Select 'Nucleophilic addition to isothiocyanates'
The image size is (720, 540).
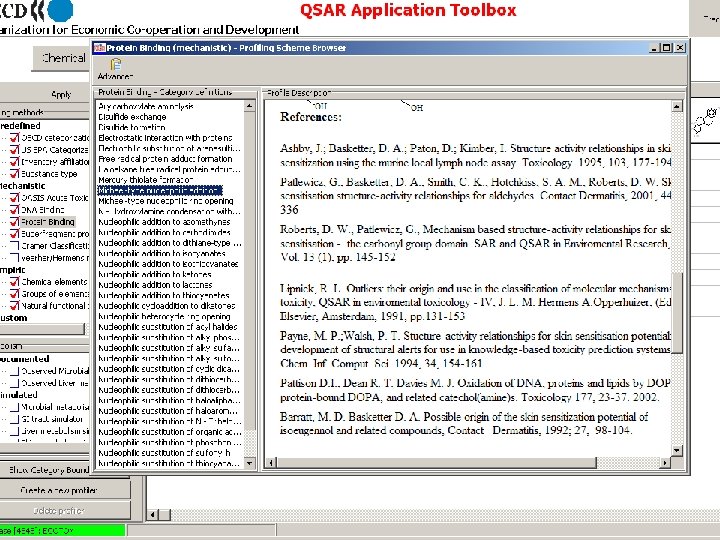click(x=168, y=264)
